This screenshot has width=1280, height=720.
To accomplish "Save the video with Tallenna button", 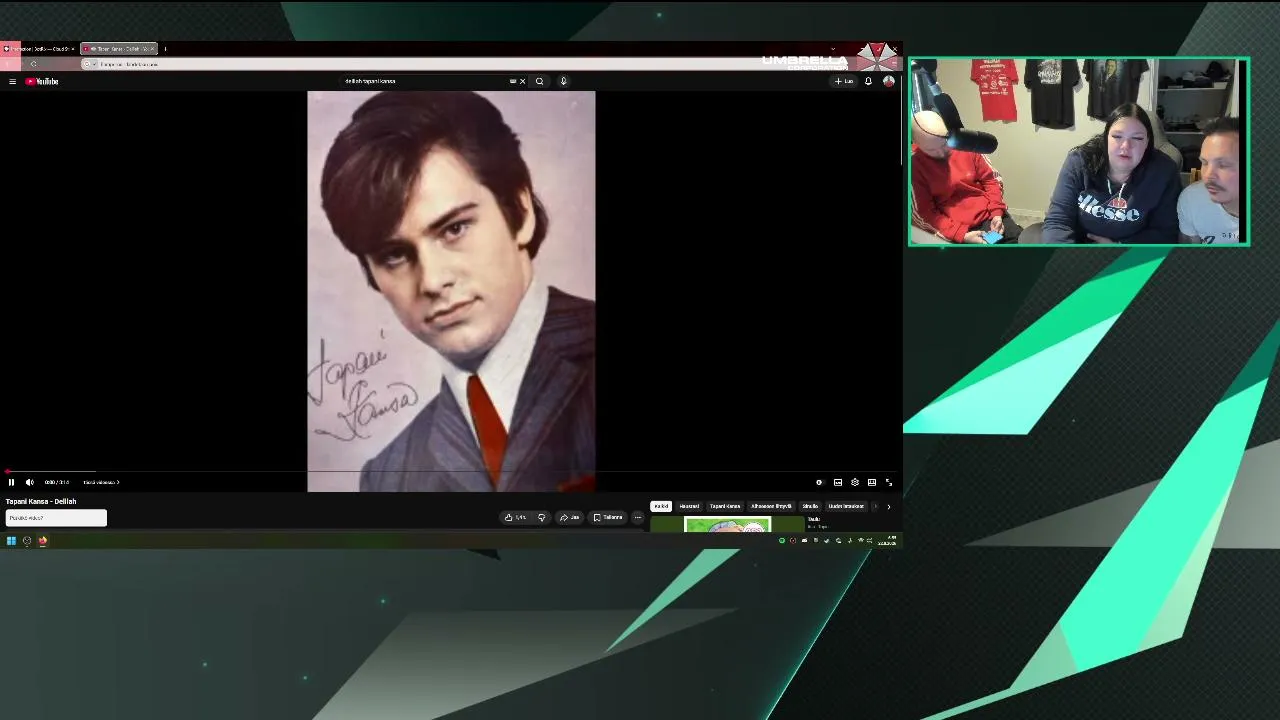I will [608, 517].
